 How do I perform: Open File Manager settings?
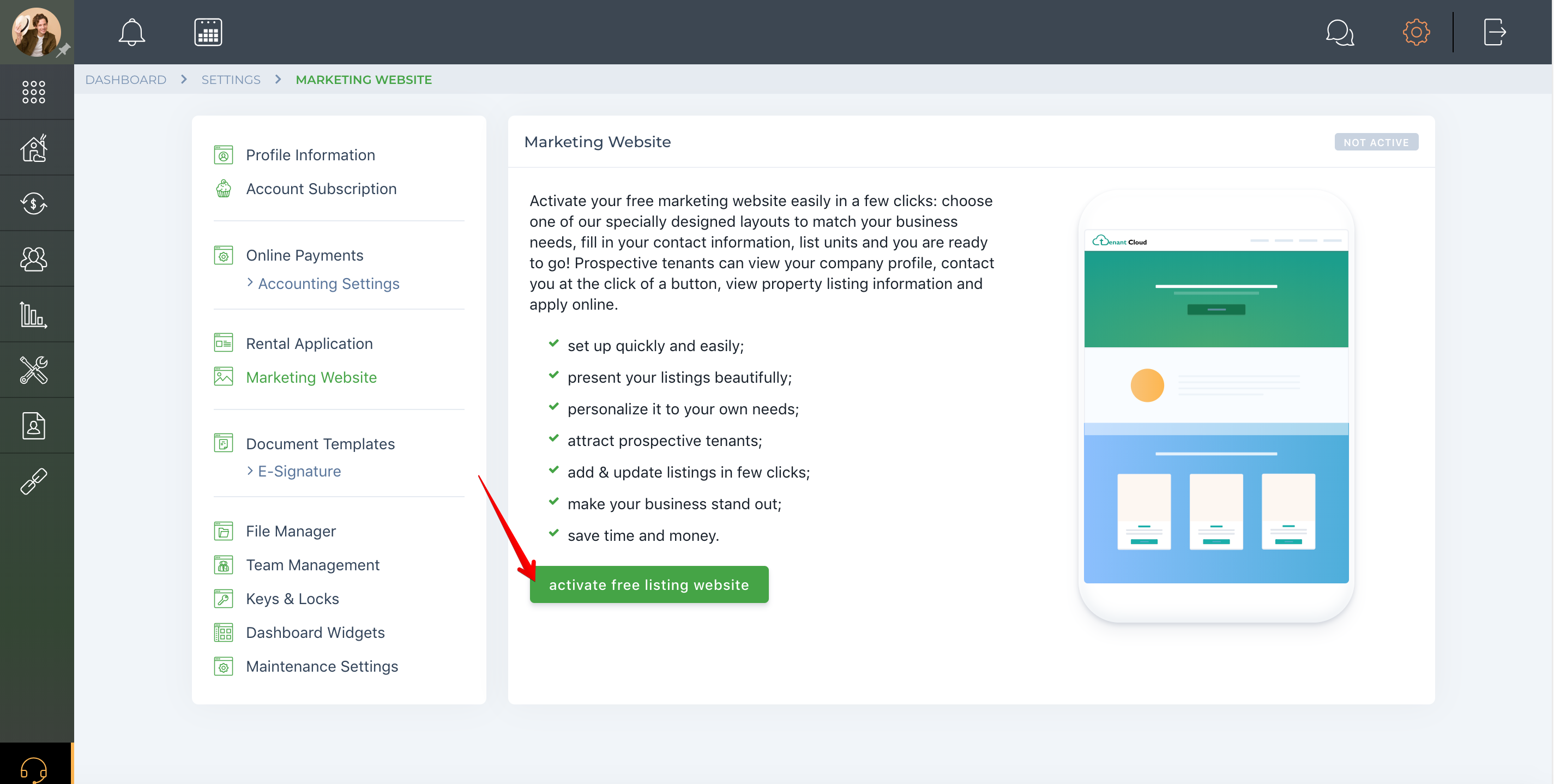(x=291, y=532)
